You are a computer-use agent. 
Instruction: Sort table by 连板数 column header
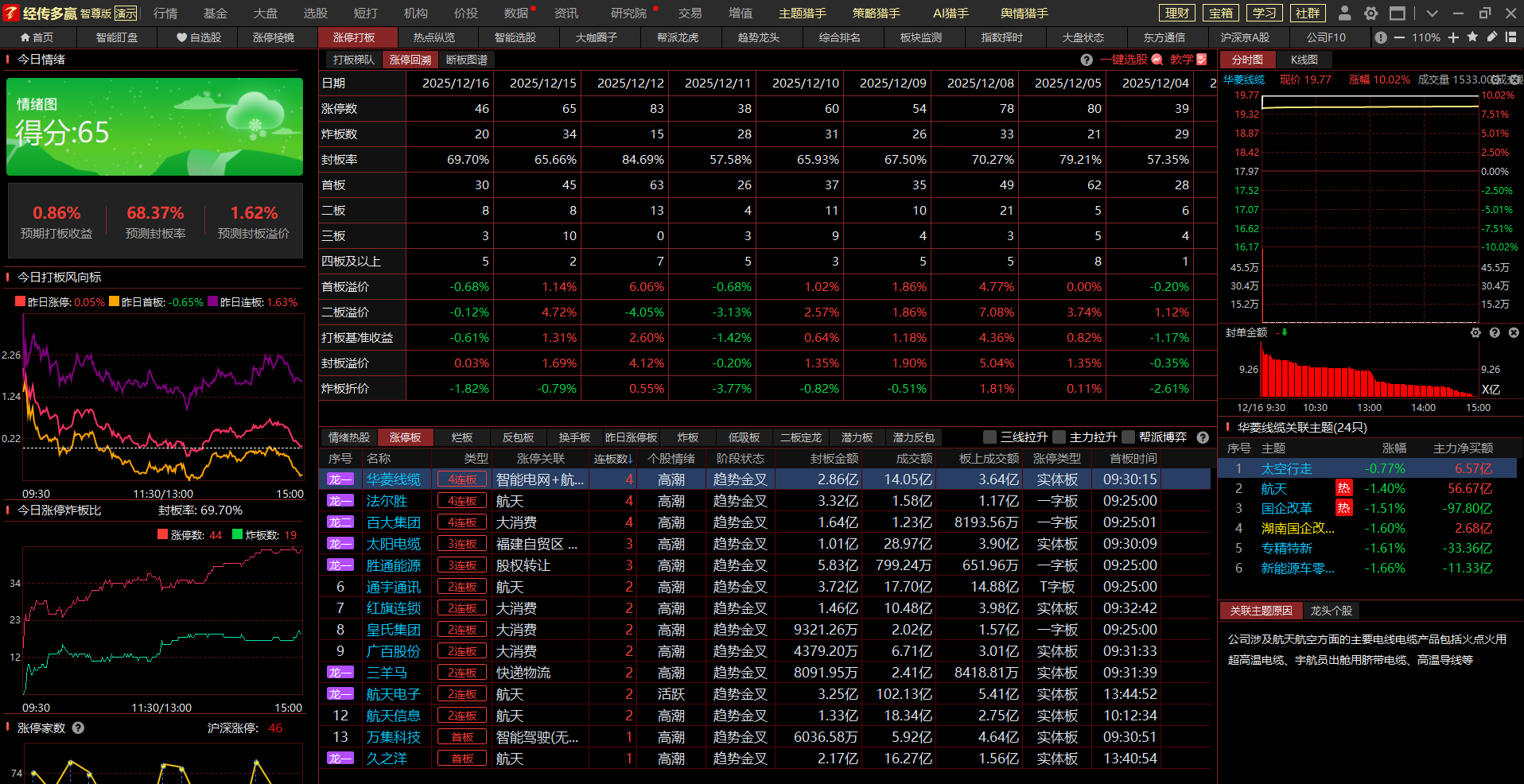point(612,459)
